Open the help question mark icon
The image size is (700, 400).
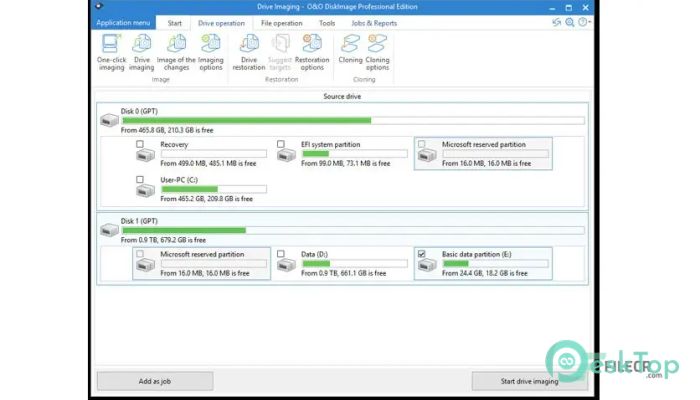pos(582,22)
